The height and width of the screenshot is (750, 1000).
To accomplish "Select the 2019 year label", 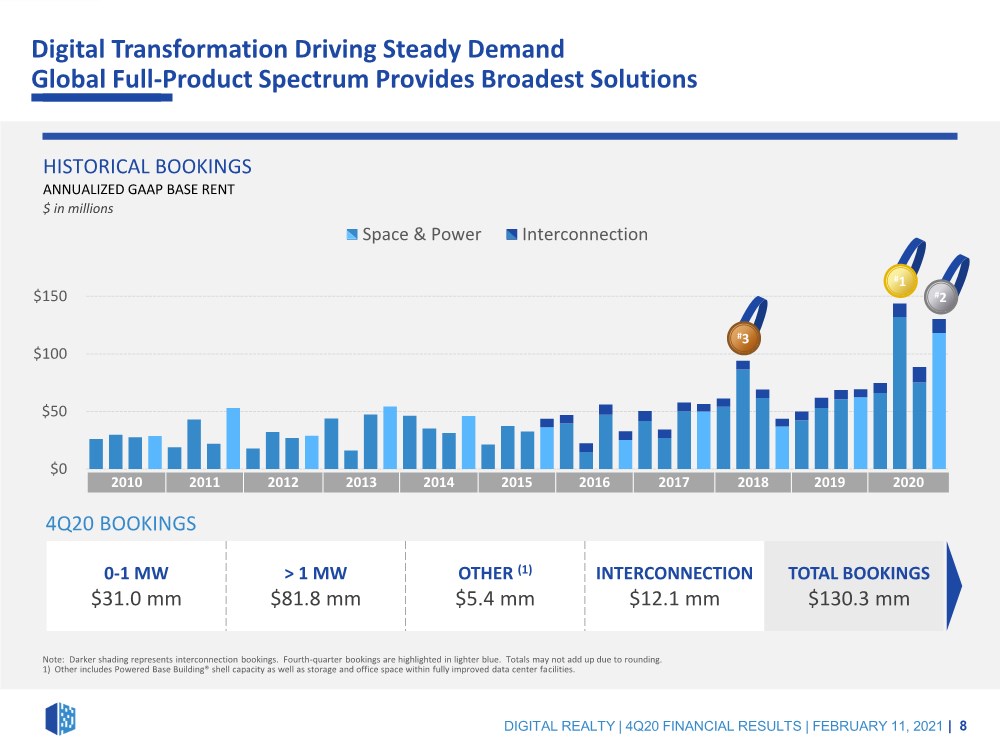I will click(x=829, y=482).
